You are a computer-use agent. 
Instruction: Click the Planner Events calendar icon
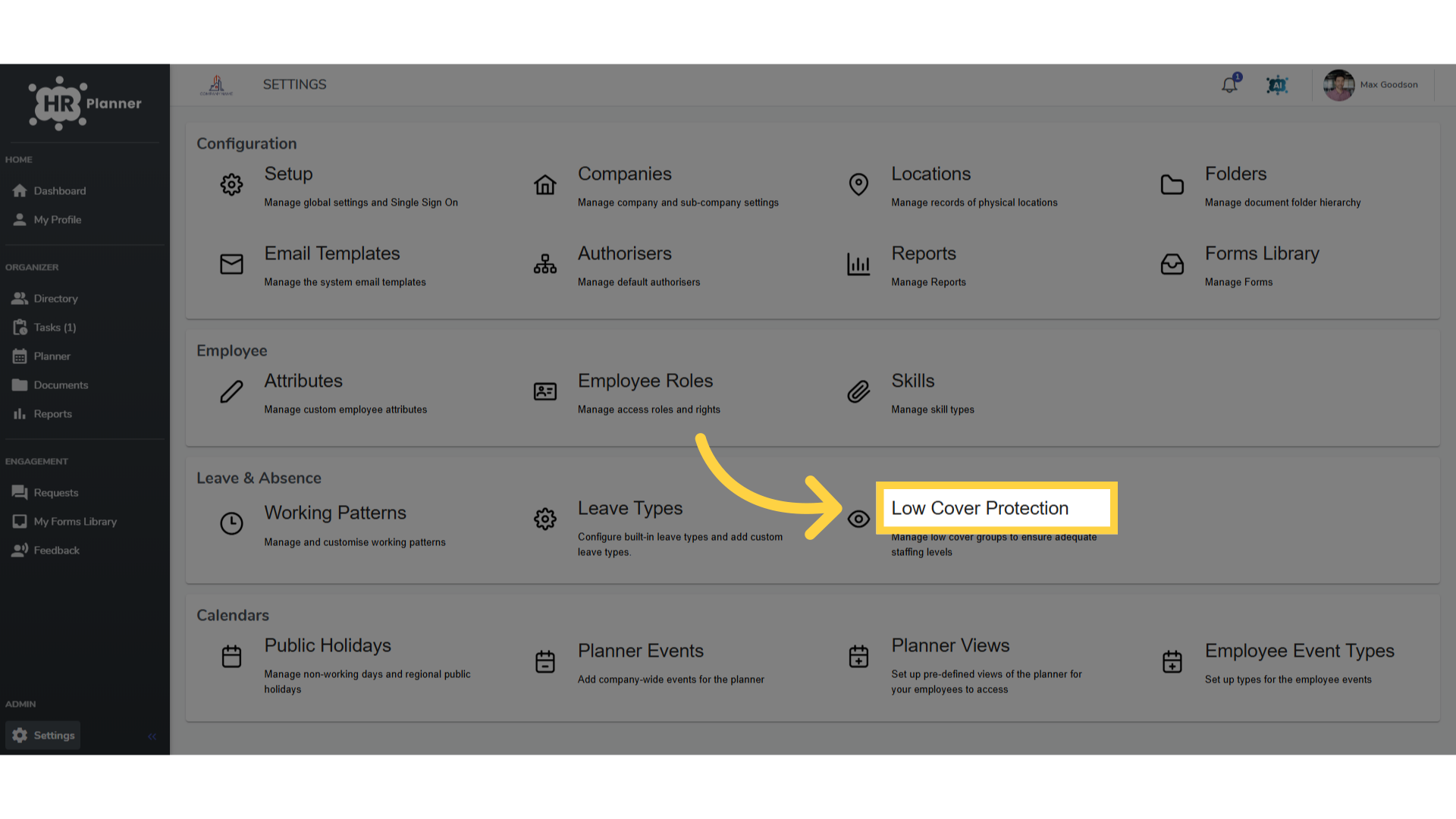(544, 661)
